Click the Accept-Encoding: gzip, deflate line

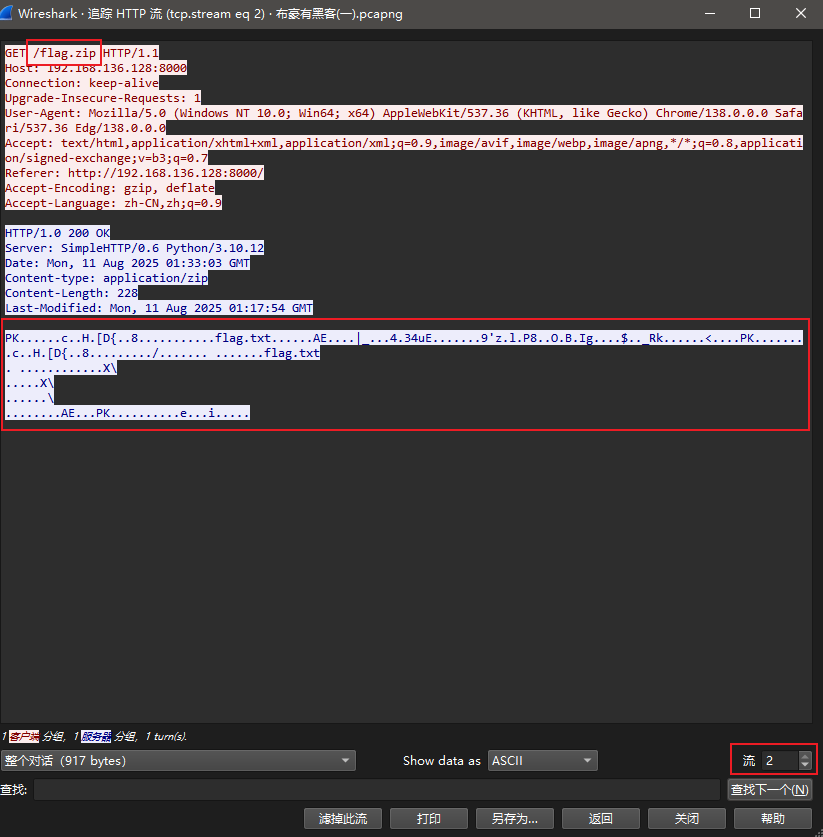click(110, 188)
